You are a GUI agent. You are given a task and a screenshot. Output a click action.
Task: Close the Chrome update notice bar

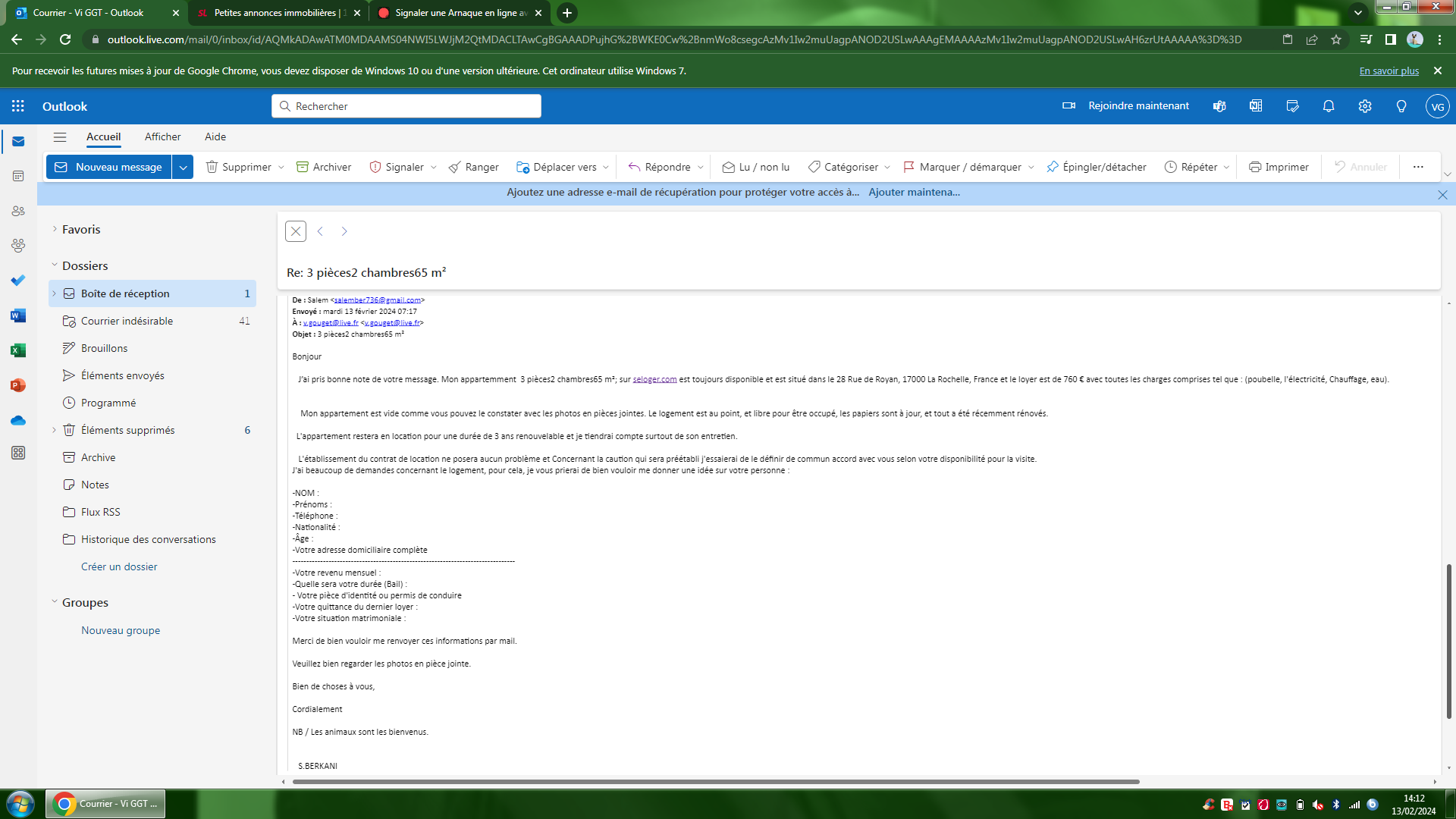tap(1437, 71)
